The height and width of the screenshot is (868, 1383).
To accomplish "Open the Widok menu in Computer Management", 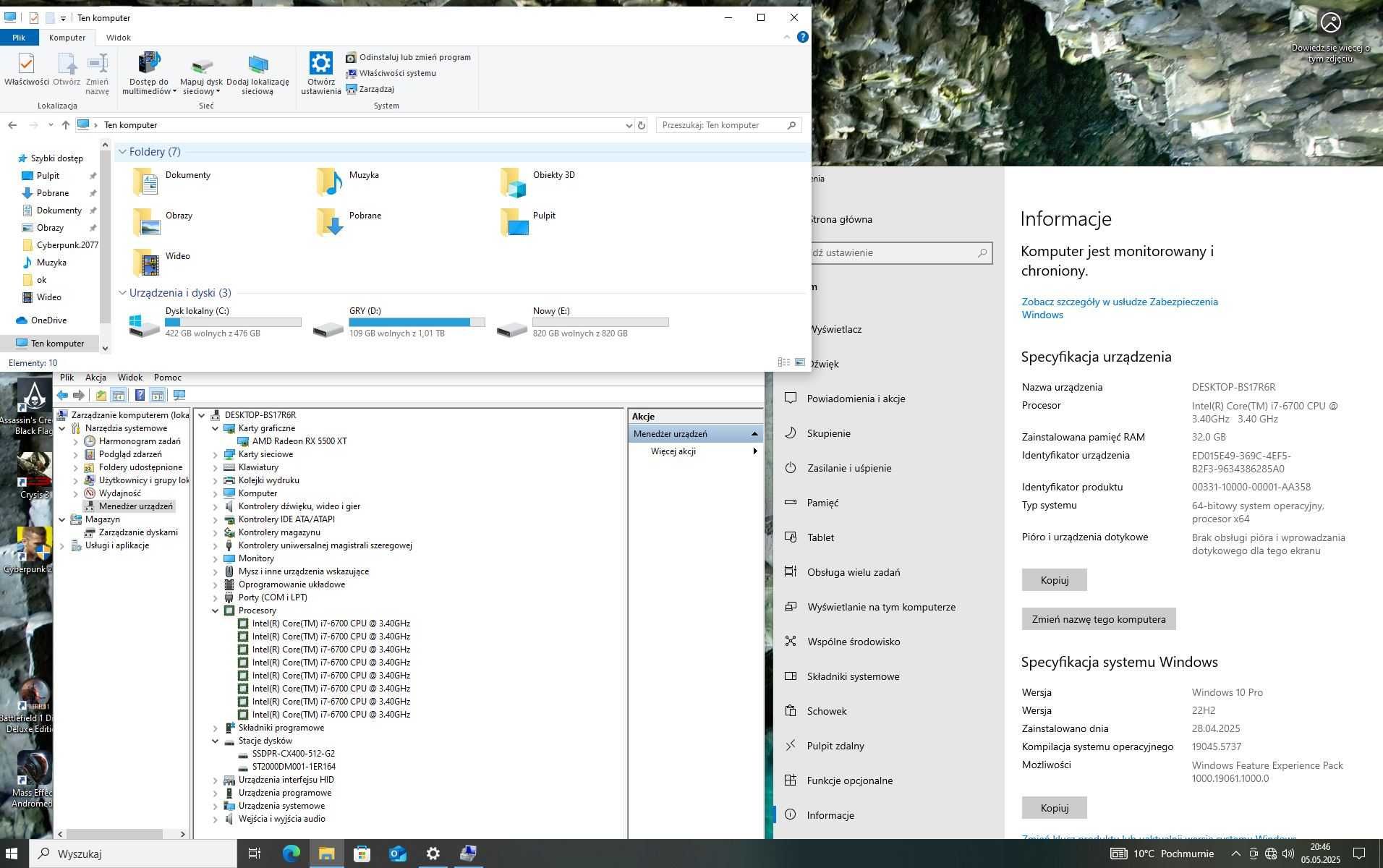I will [x=130, y=378].
